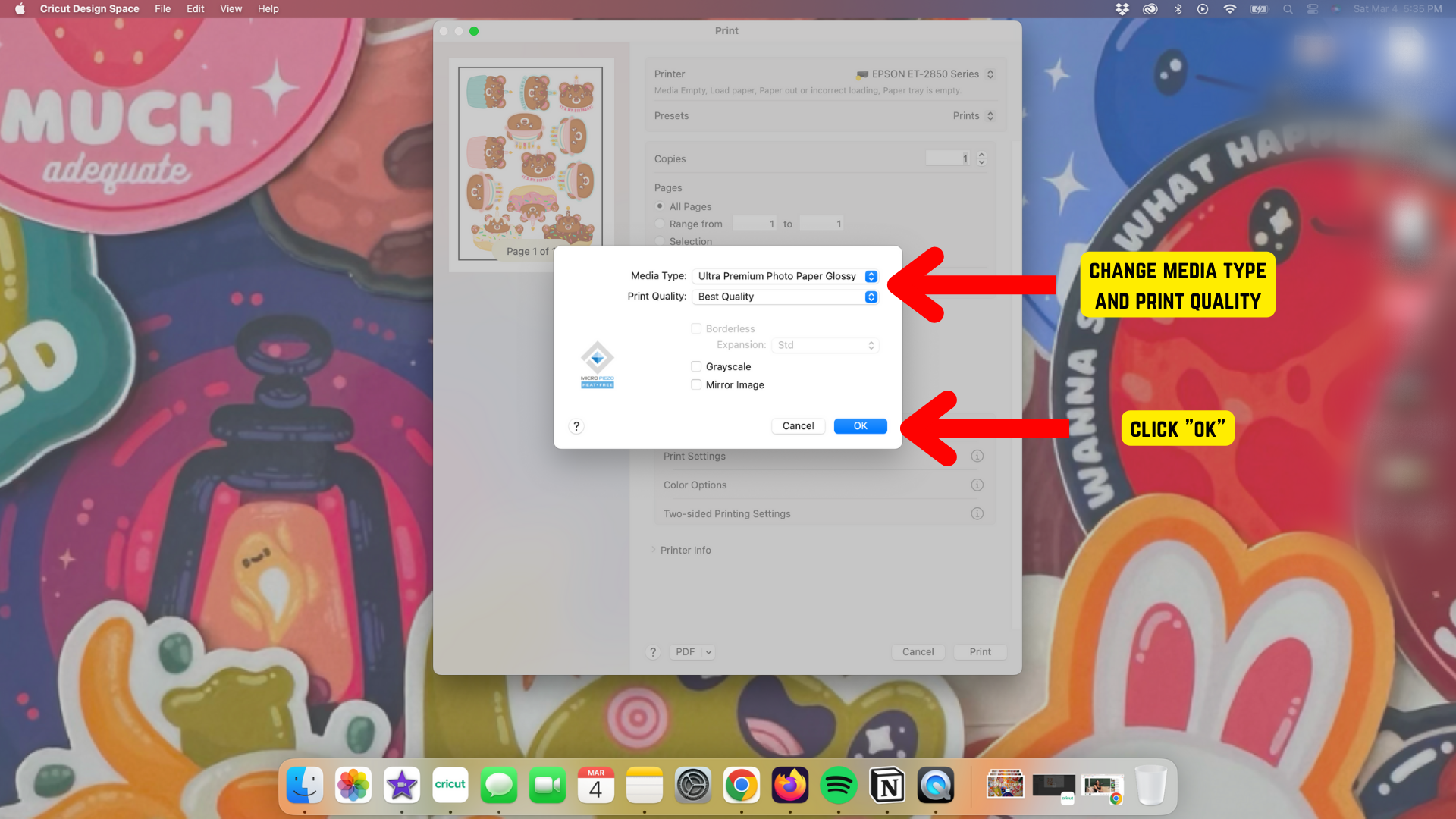This screenshot has height=819, width=1456.
Task: Enable the Grayscale checkbox
Action: click(x=696, y=366)
